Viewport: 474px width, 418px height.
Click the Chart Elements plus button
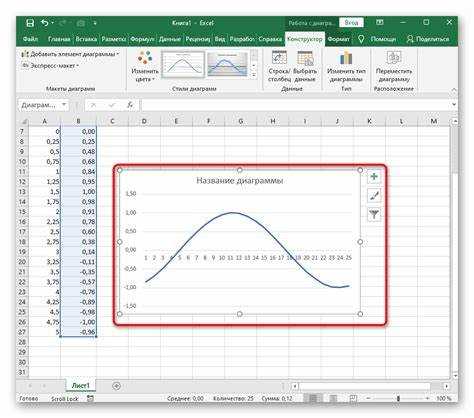click(374, 177)
